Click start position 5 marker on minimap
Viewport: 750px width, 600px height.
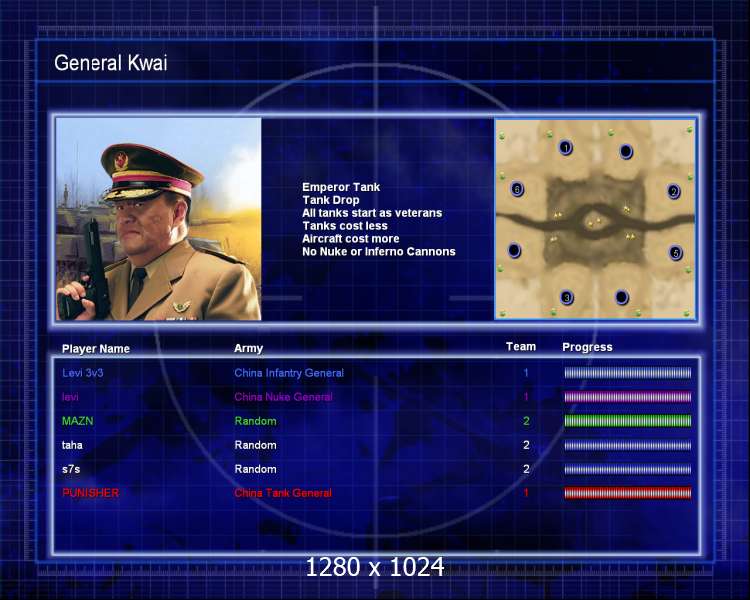pyautogui.click(x=675, y=253)
